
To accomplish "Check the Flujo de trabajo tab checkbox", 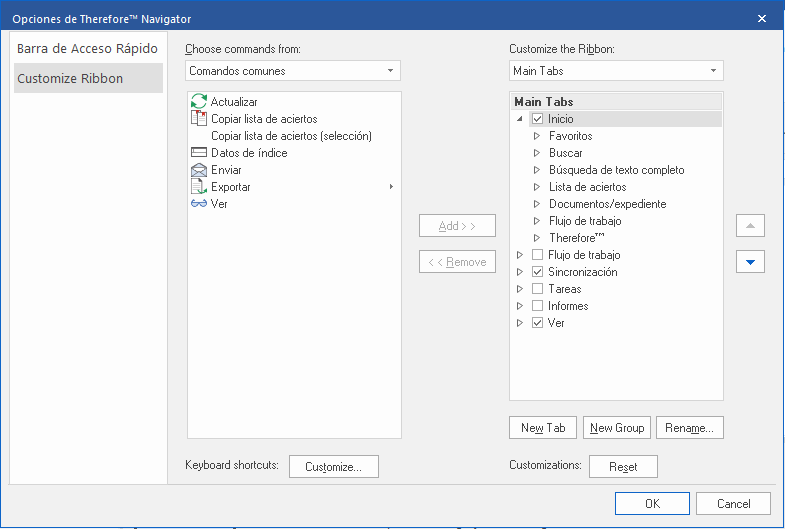I will tap(537, 255).
